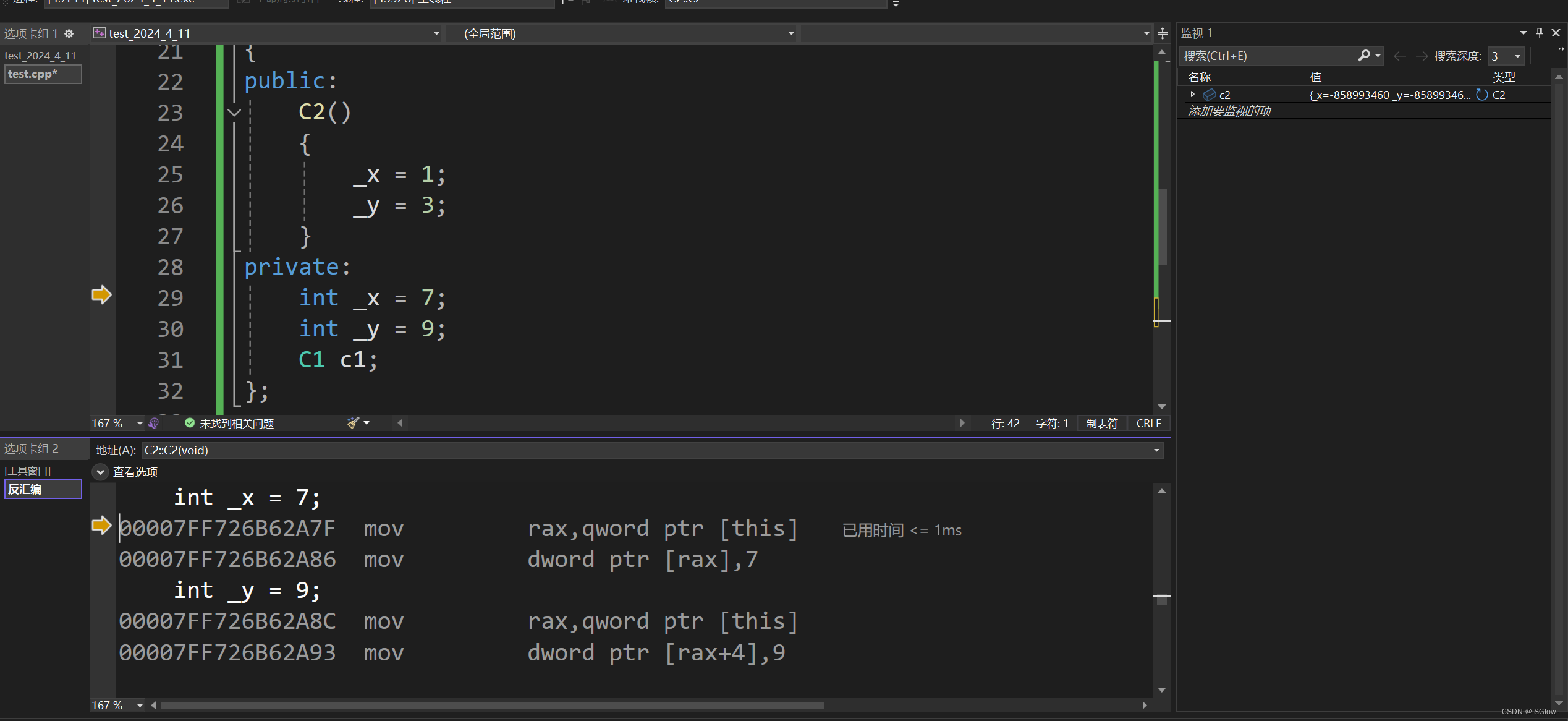Open the member navigation dropdown arrow

[1146, 33]
